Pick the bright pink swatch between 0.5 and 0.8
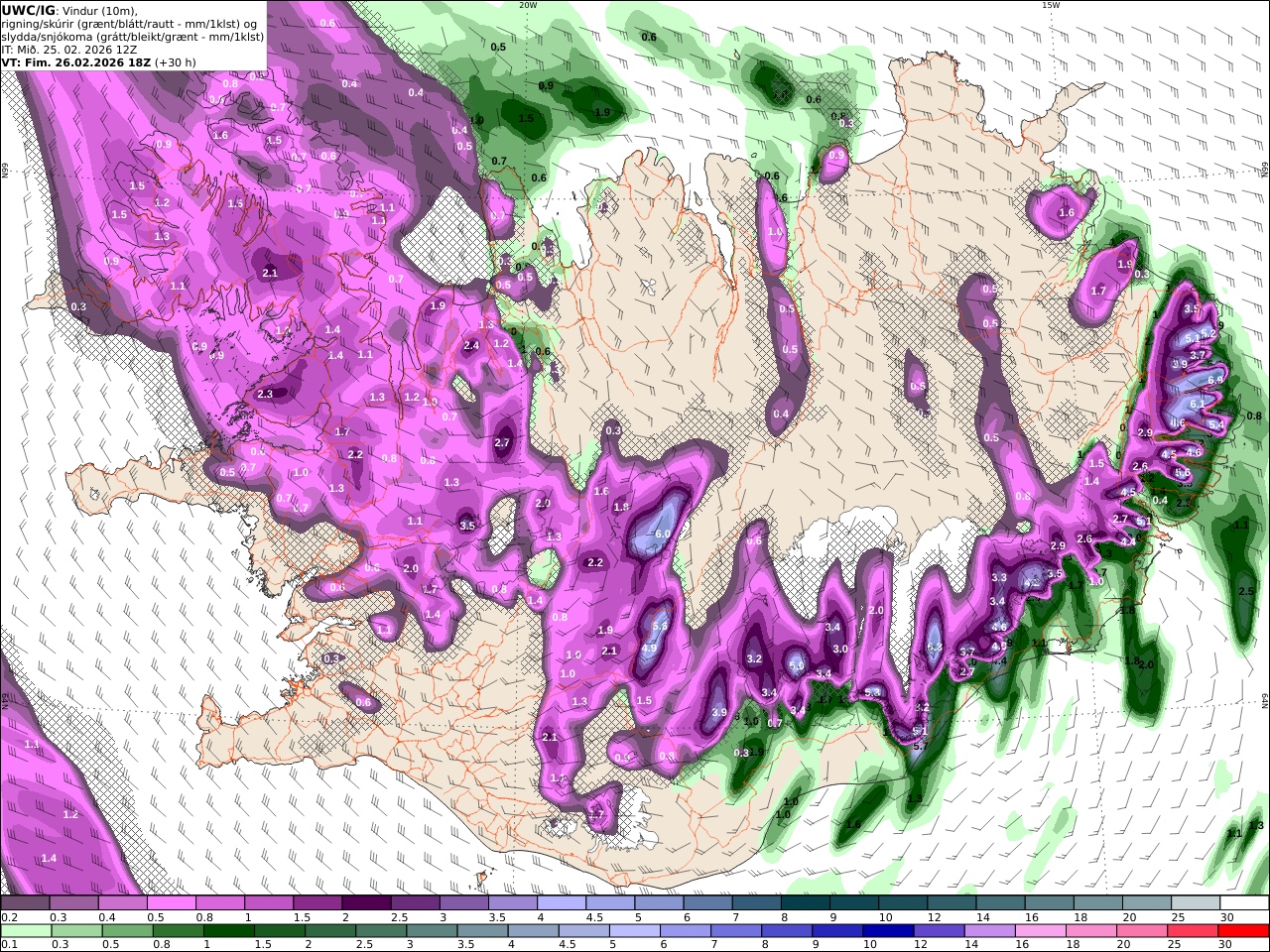The width and height of the screenshot is (1270, 952). [171, 903]
